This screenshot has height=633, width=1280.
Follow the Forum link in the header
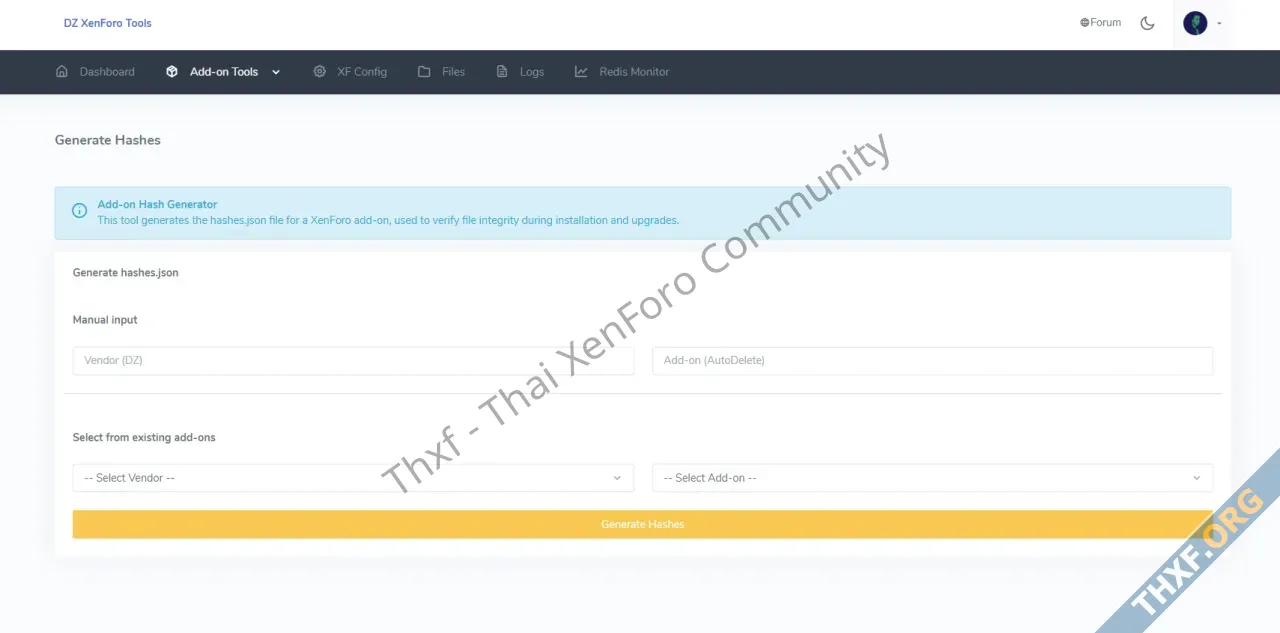(x=1105, y=23)
